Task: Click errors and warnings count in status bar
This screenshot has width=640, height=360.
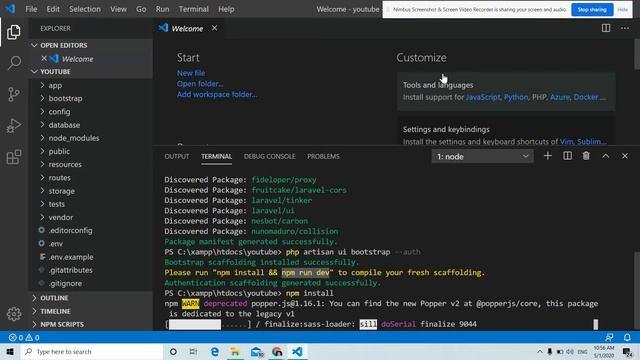Action: [x=24, y=338]
